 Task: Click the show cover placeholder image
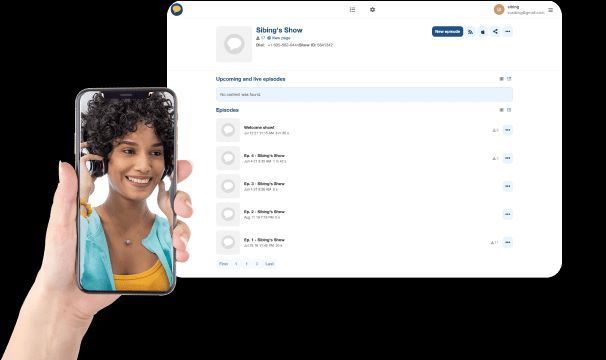tap(234, 44)
